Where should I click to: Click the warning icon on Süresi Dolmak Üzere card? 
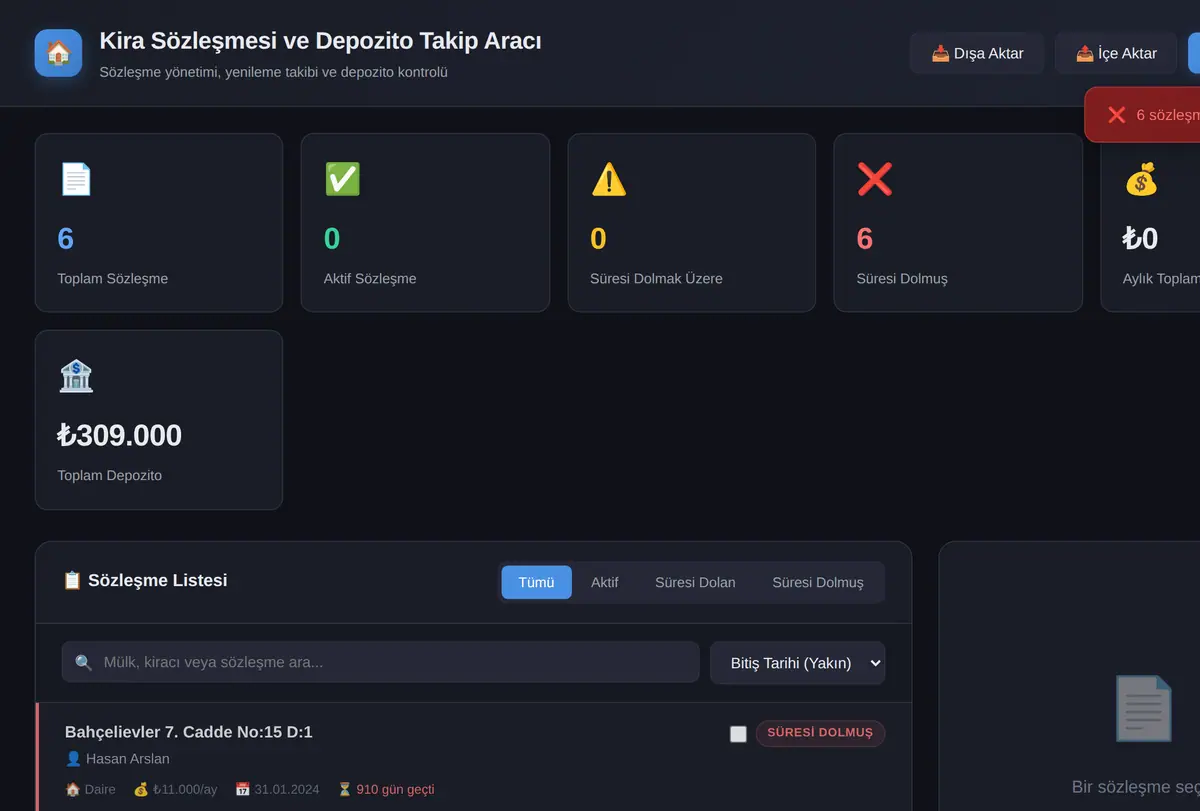pyautogui.click(x=609, y=179)
